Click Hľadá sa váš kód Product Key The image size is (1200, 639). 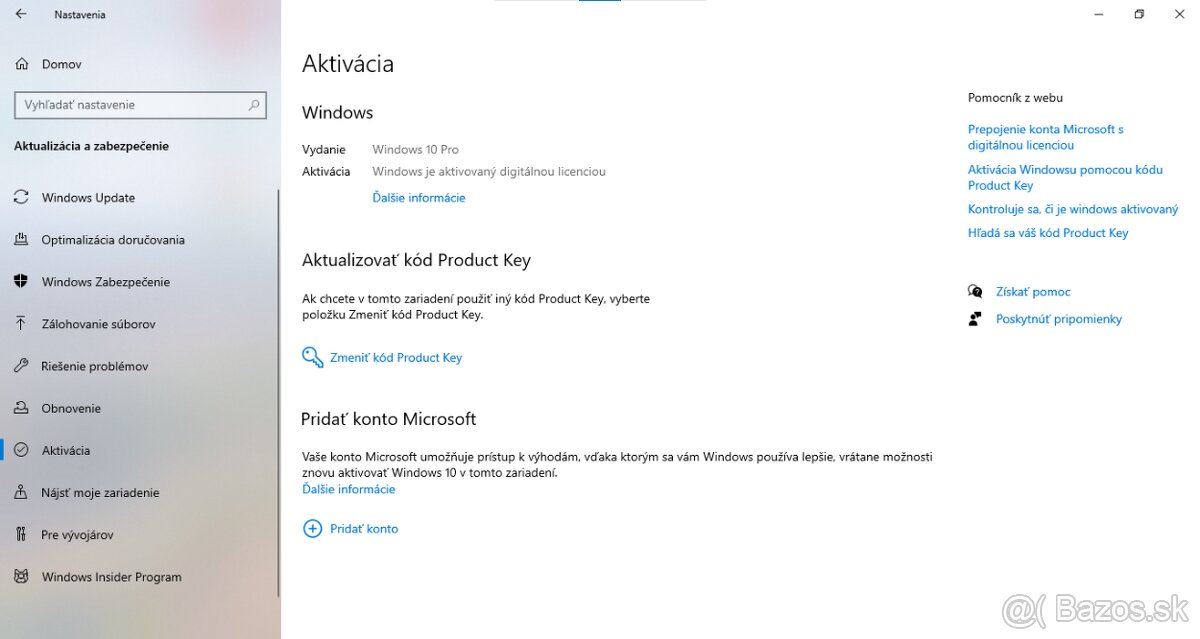point(1047,233)
